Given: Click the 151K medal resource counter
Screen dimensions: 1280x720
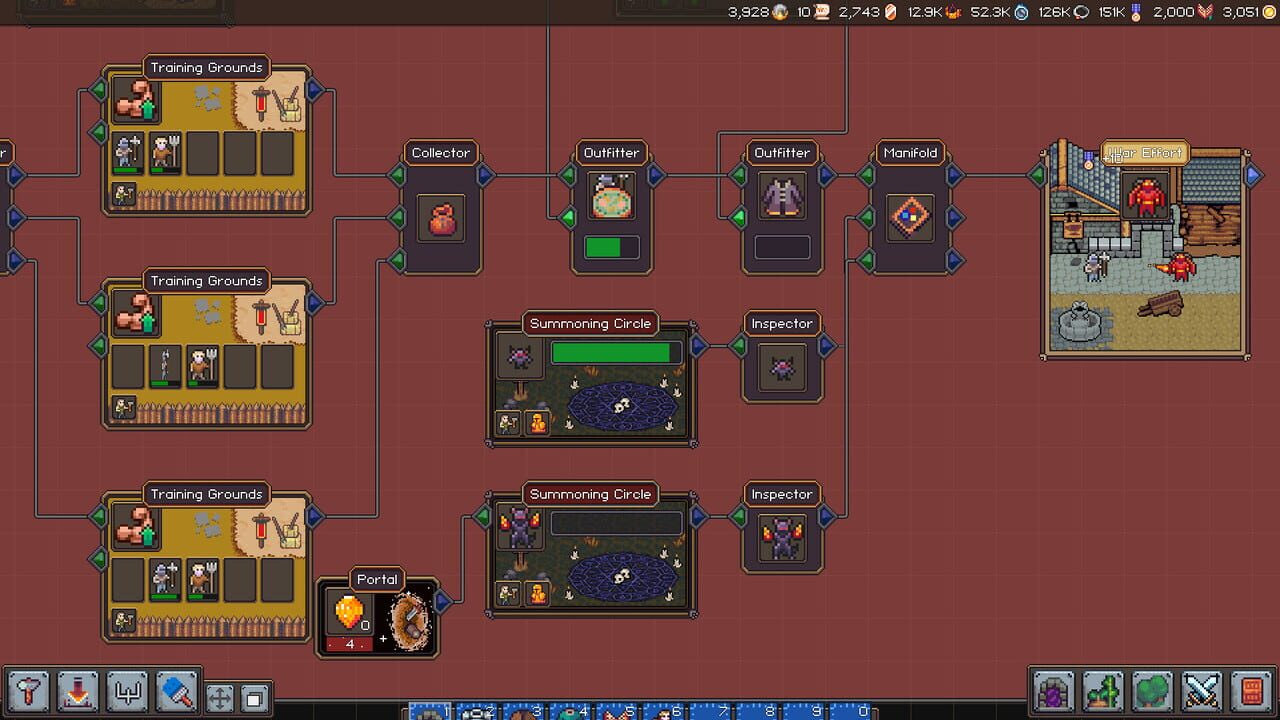Looking at the screenshot, I should tap(1121, 12).
